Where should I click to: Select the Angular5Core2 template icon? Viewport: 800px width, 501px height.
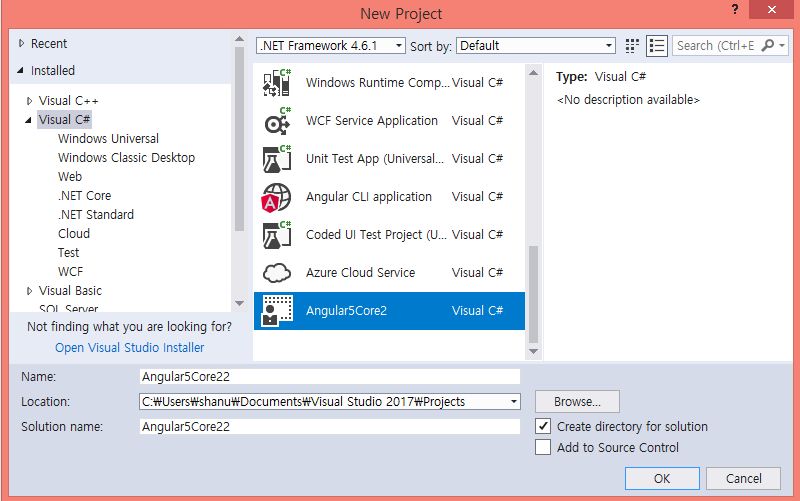coord(277,311)
